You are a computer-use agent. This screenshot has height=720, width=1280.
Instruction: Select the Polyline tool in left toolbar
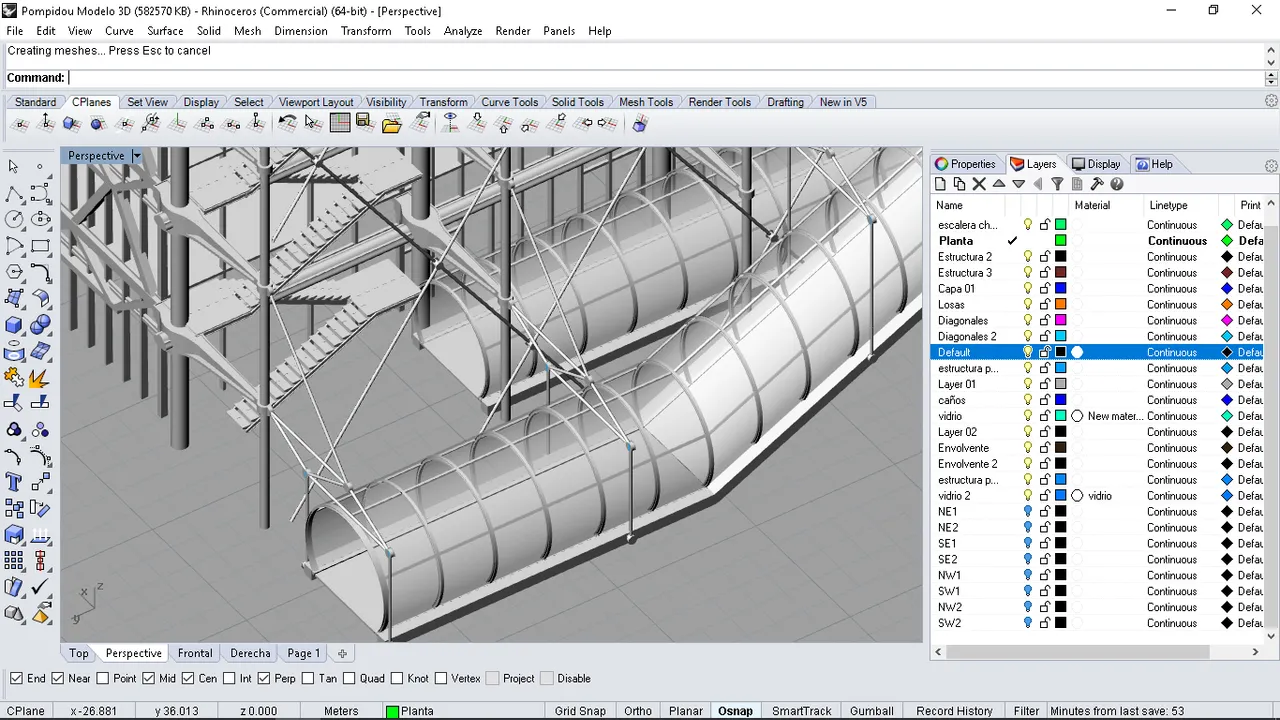click(x=14, y=194)
